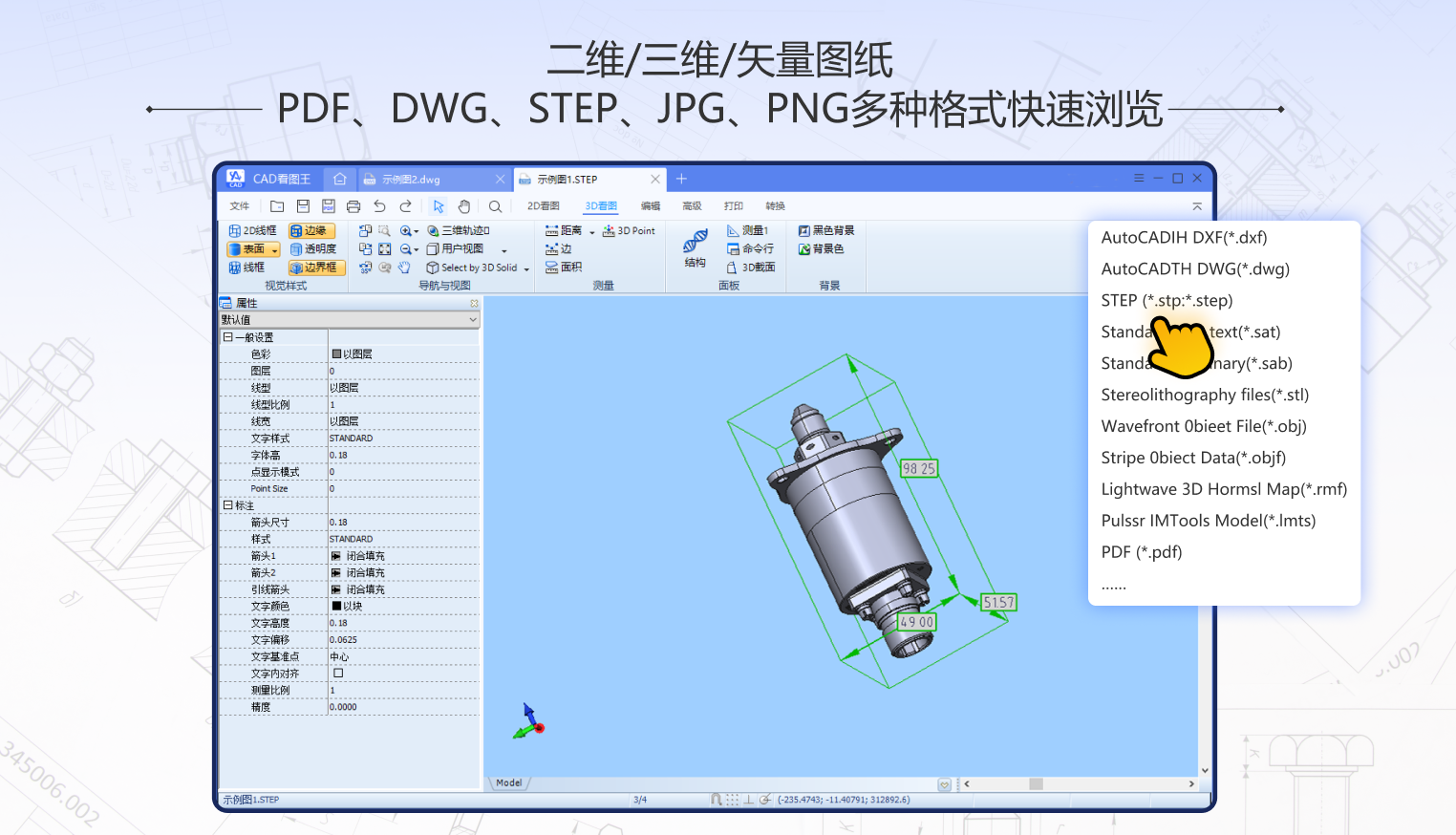Click the Save as PDF toolbar icon

pyautogui.click(x=329, y=206)
